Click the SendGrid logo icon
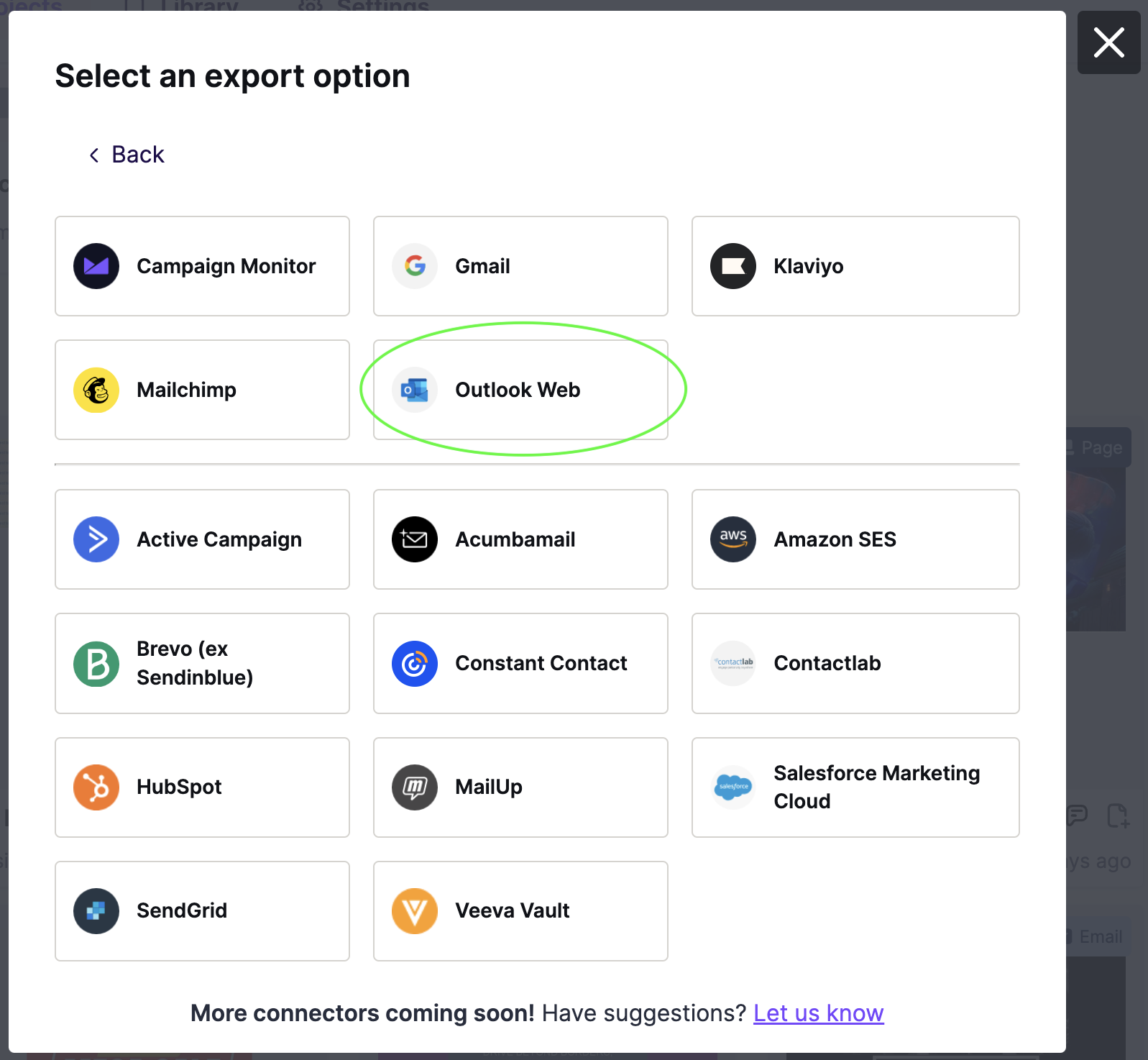1148x1060 pixels. (x=96, y=910)
